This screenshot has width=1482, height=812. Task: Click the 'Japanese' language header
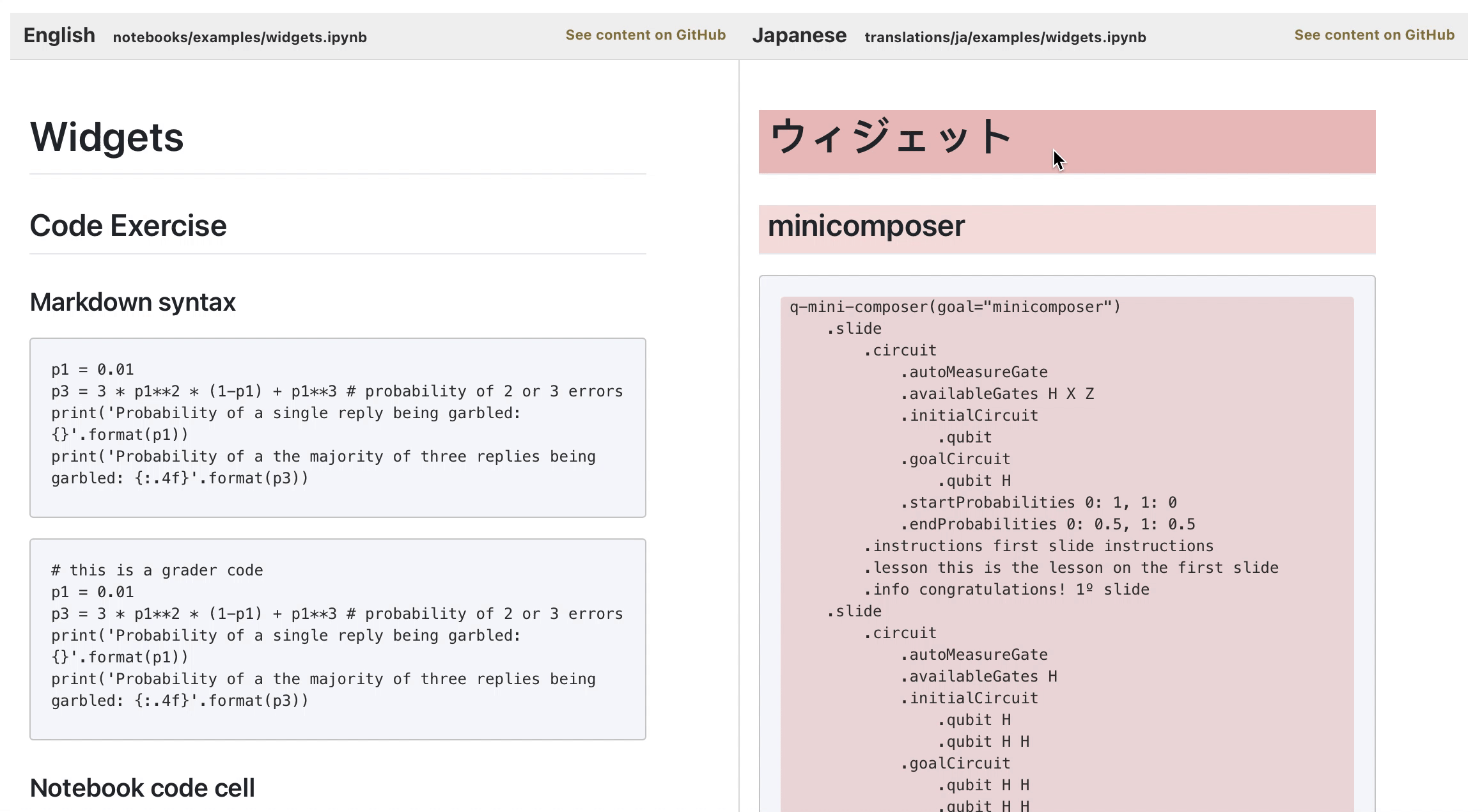click(799, 36)
